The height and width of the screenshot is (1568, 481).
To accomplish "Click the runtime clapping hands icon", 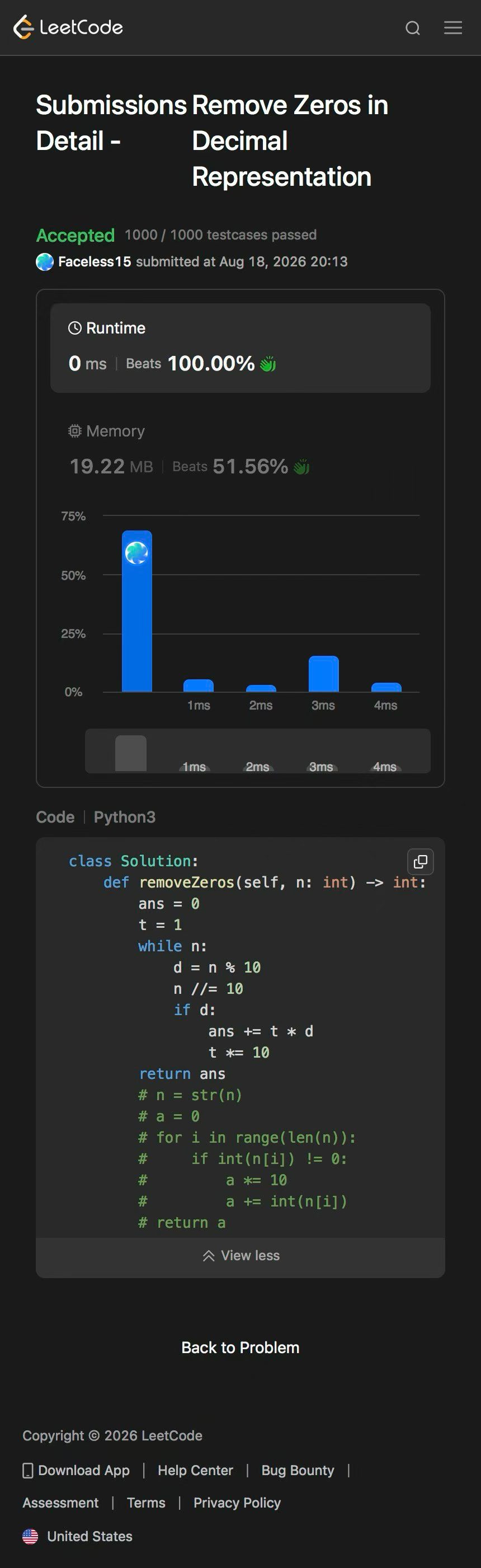I will (x=267, y=364).
